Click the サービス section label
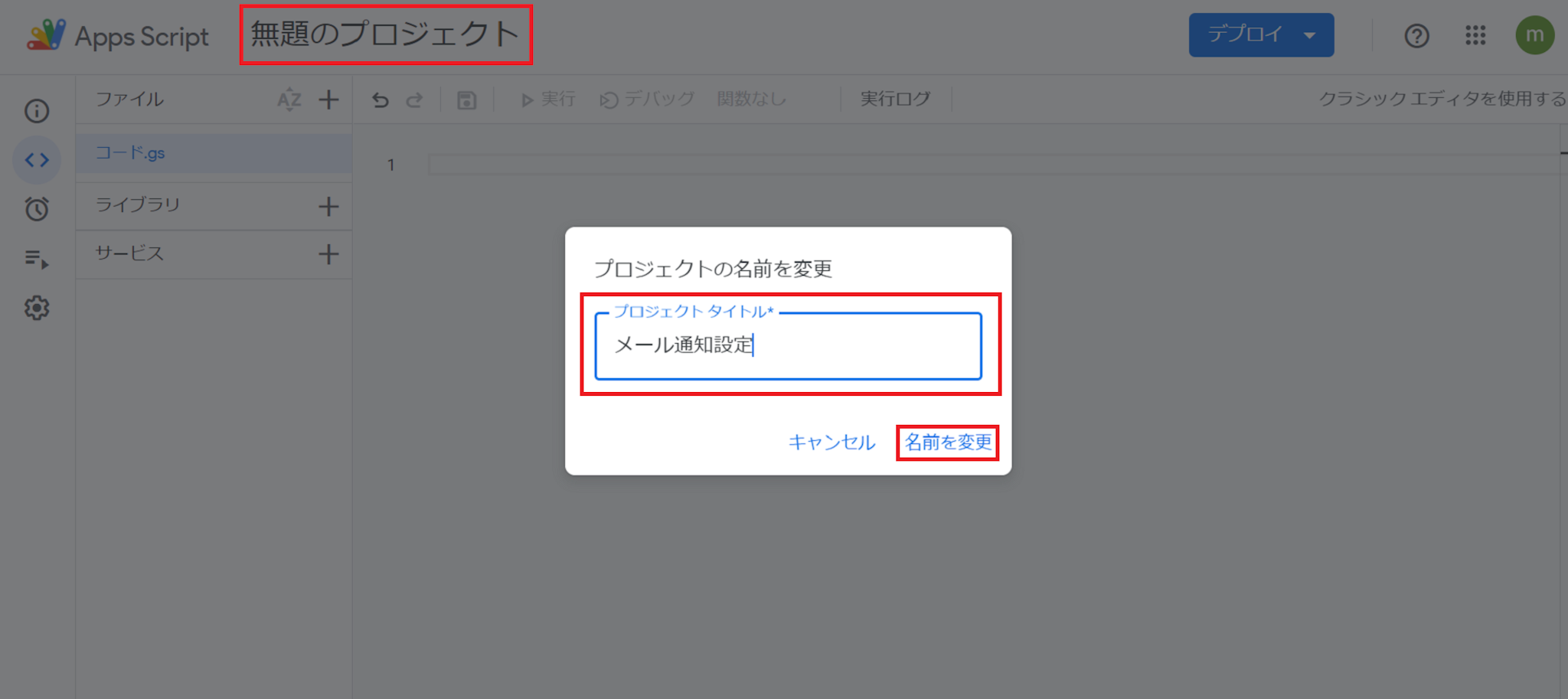This screenshot has height=699, width=1568. click(129, 253)
